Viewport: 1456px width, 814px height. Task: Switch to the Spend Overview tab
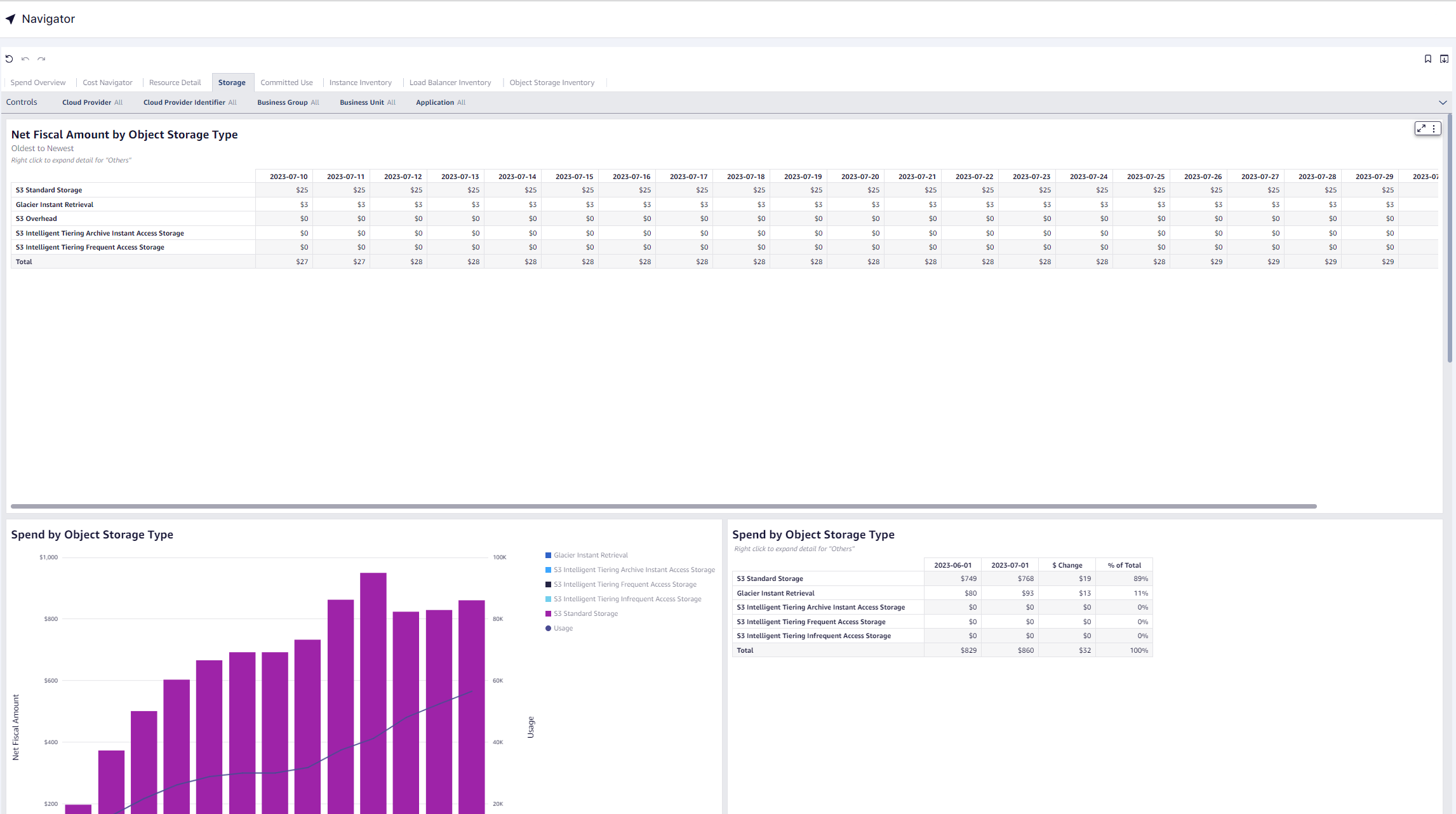[38, 83]
